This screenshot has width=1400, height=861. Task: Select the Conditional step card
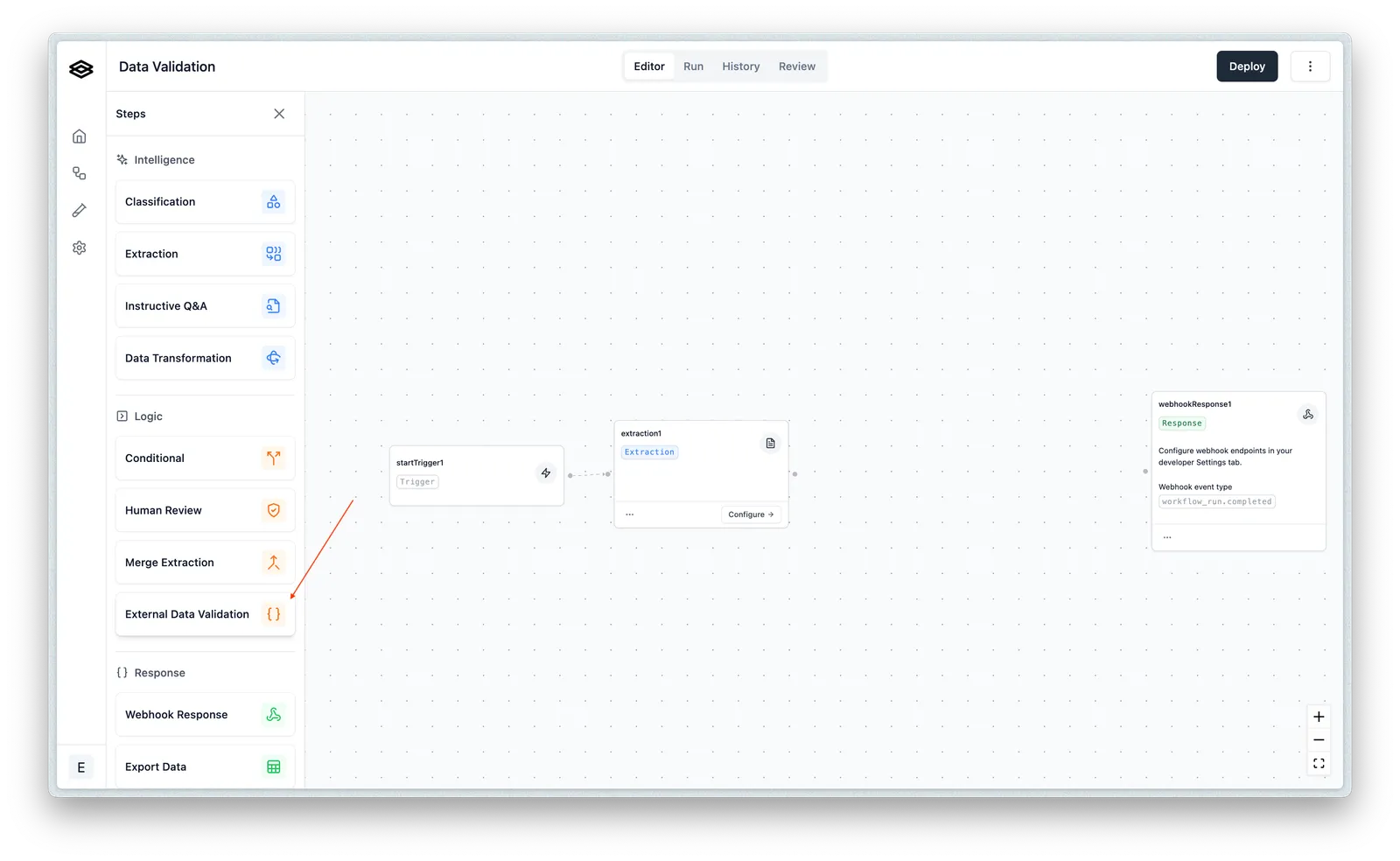205,458
